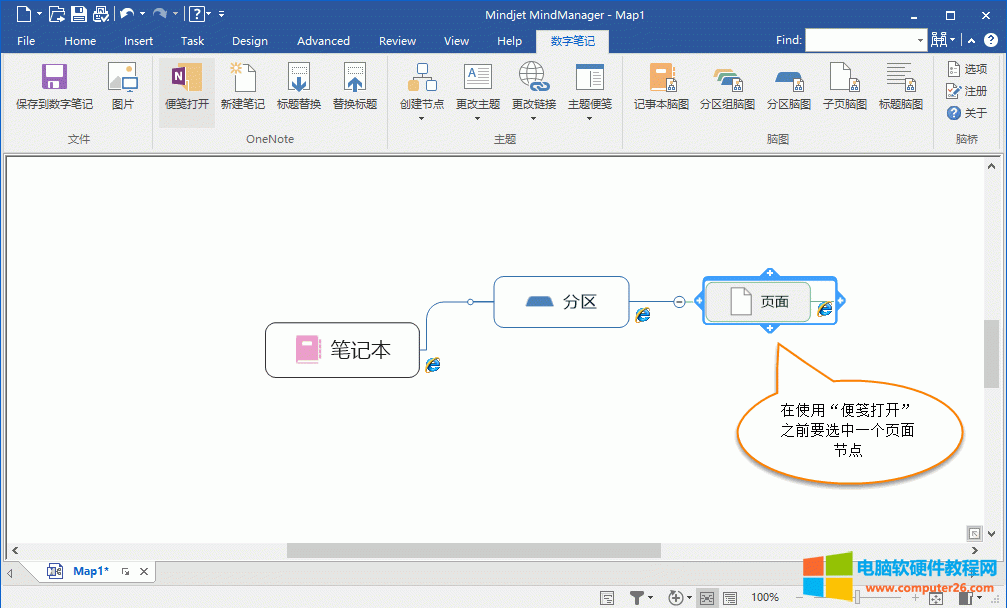Switch to the Design ribbon tab
This screenshot has height=608, width=1007.
[249, 41]
